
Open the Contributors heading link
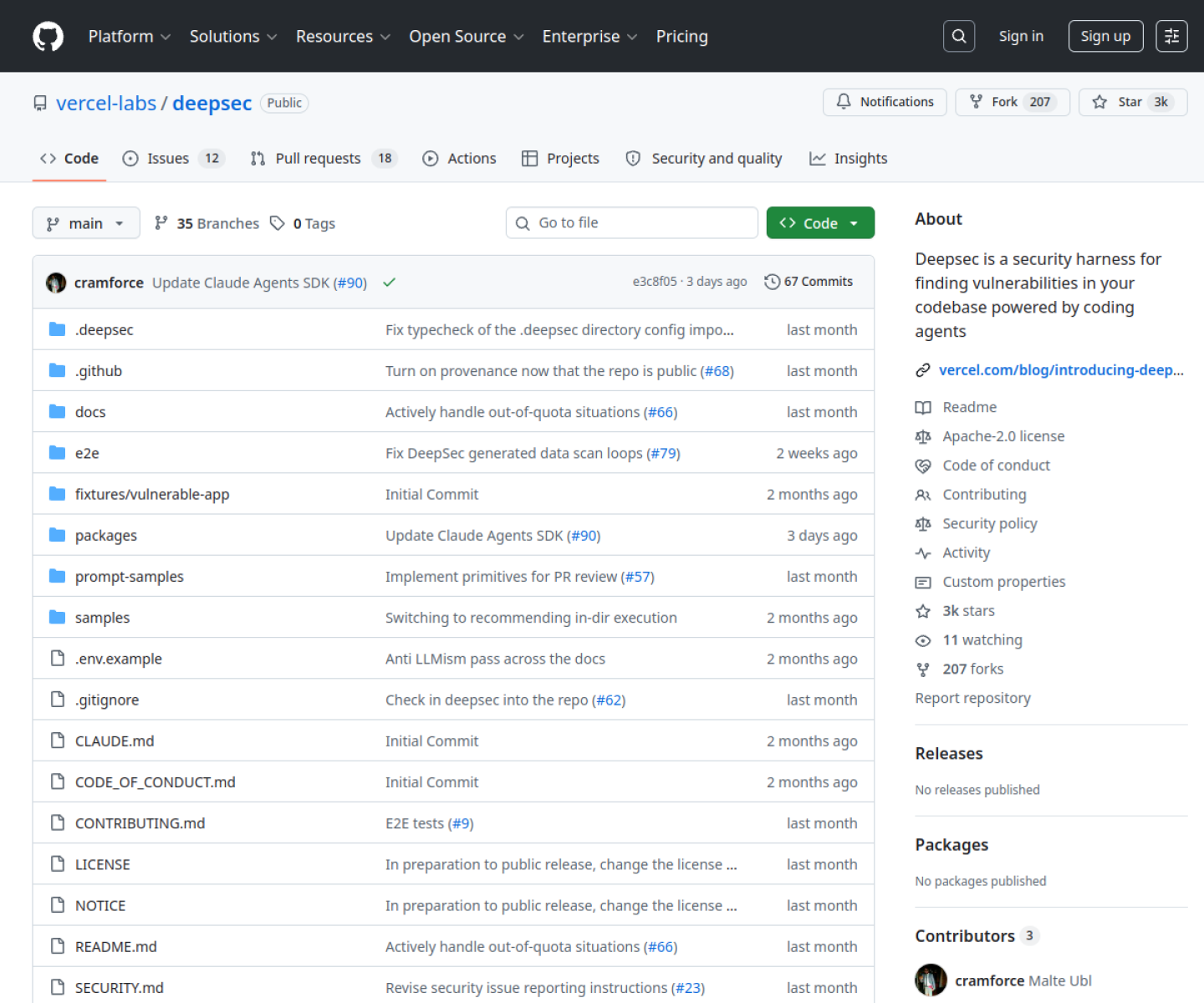(x=977, y=936)
